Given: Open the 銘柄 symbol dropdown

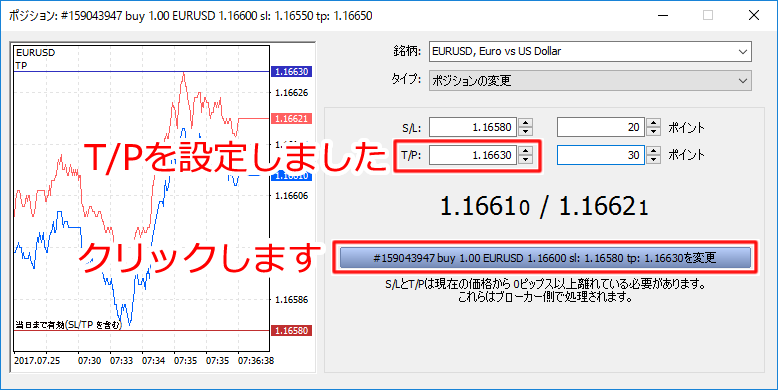Looking at the screenshot, I should click(590, 51).
